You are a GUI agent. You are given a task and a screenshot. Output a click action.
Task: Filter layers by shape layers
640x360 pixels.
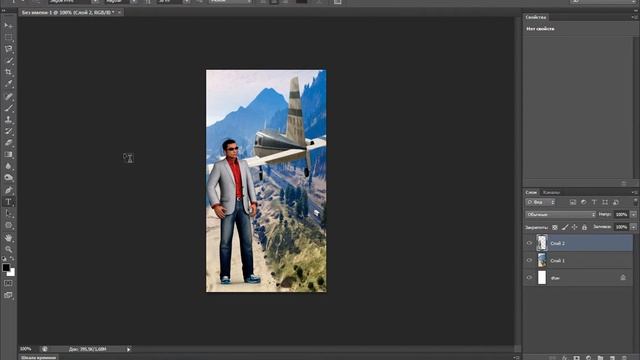[605, 202]
